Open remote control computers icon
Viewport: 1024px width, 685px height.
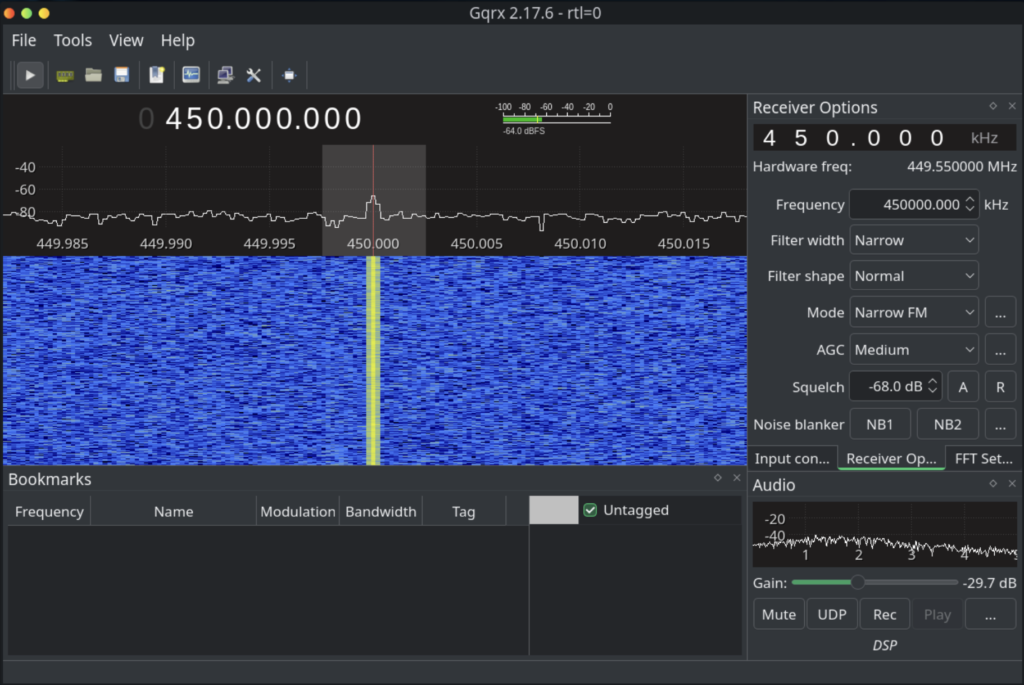coord(225,75)
